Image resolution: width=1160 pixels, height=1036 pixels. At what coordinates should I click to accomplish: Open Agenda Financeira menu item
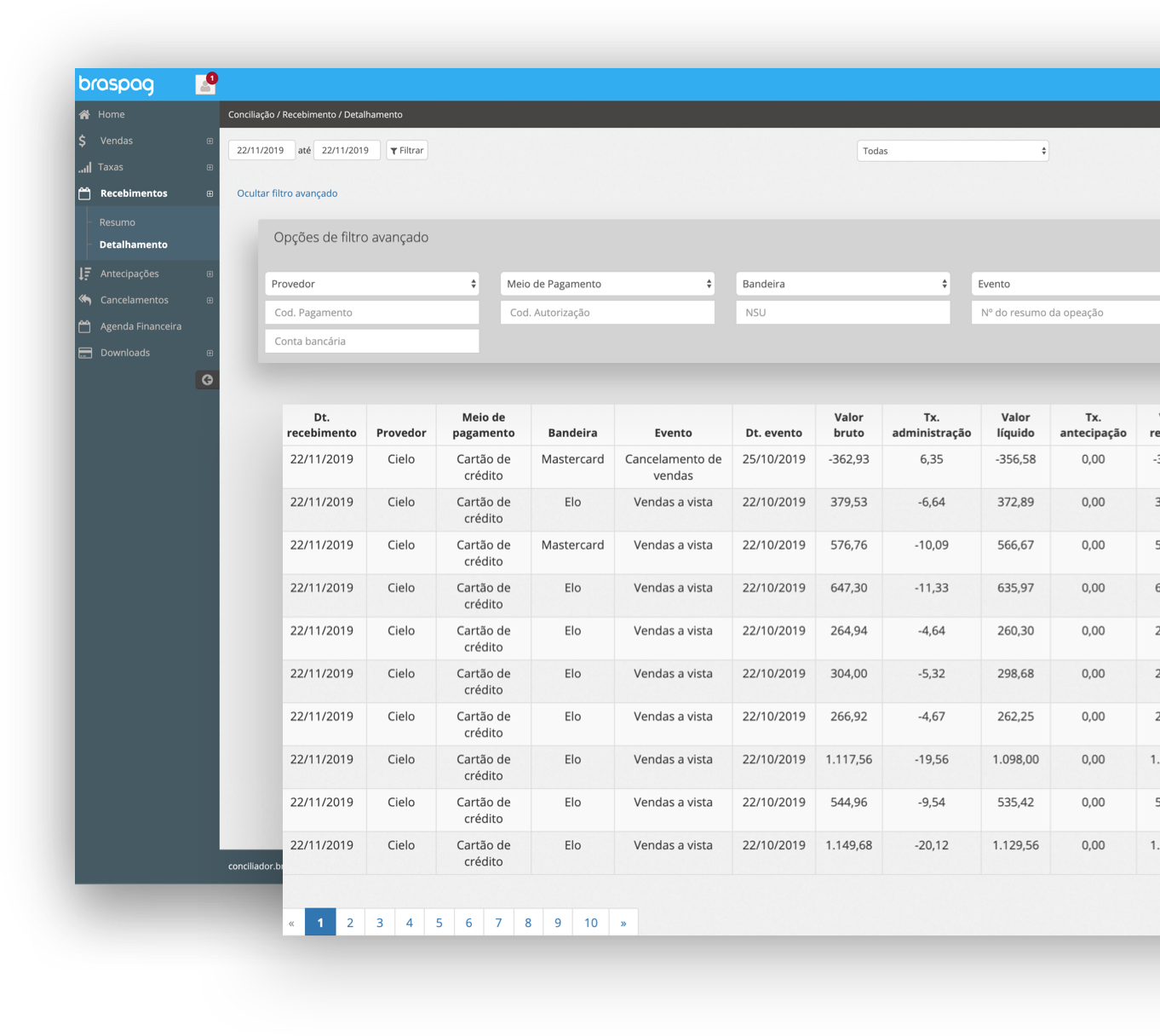(x=141, y=326)
